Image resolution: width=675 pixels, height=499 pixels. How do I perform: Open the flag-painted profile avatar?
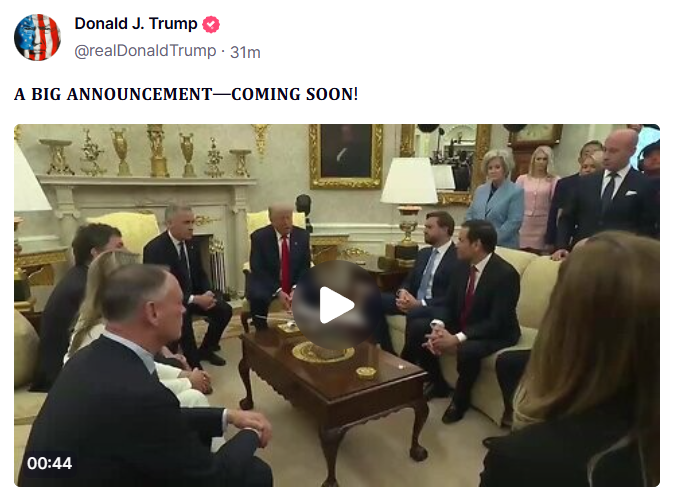point(37,37)
